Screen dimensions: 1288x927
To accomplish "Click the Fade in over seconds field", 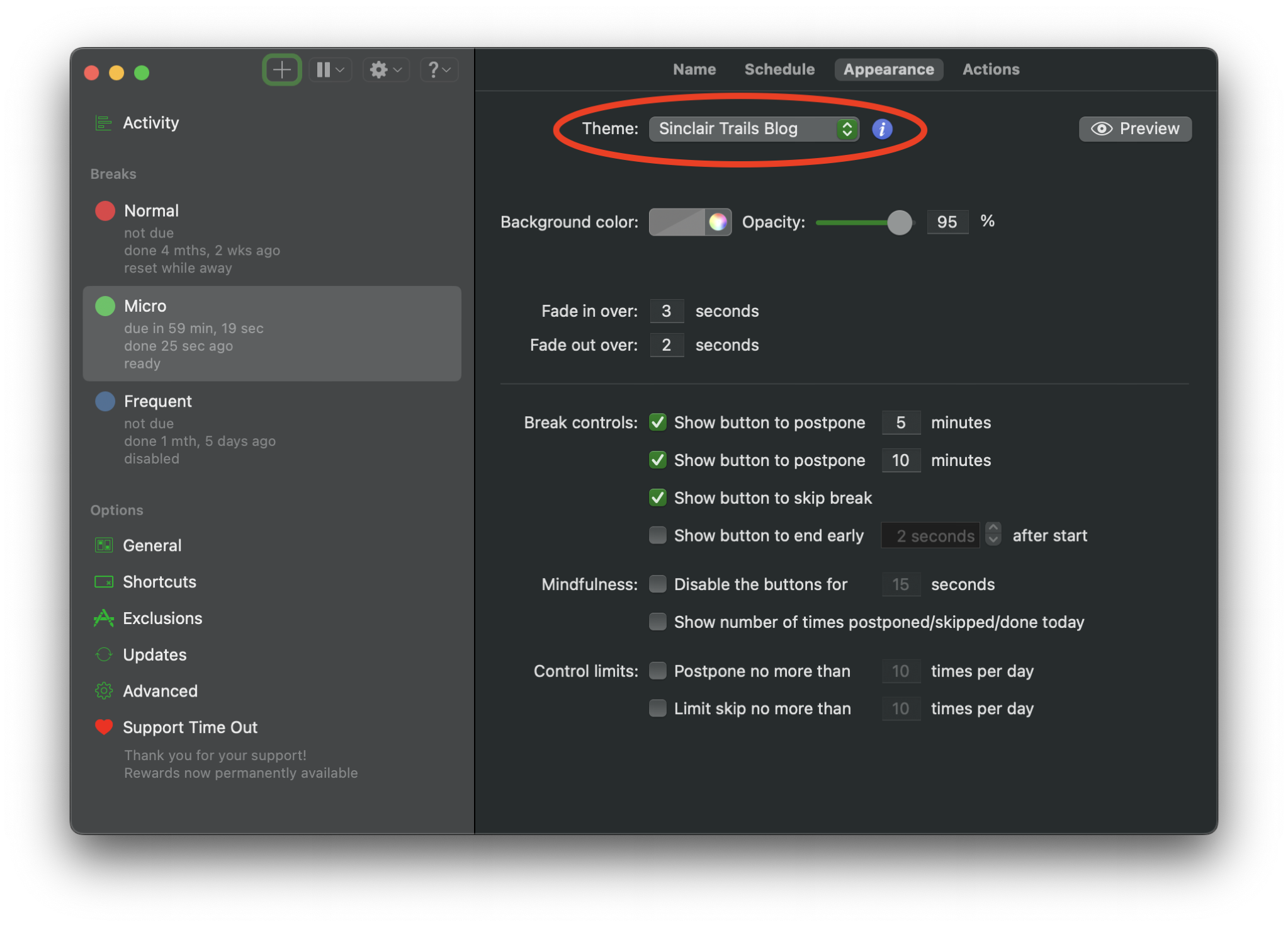I will 667,311.
